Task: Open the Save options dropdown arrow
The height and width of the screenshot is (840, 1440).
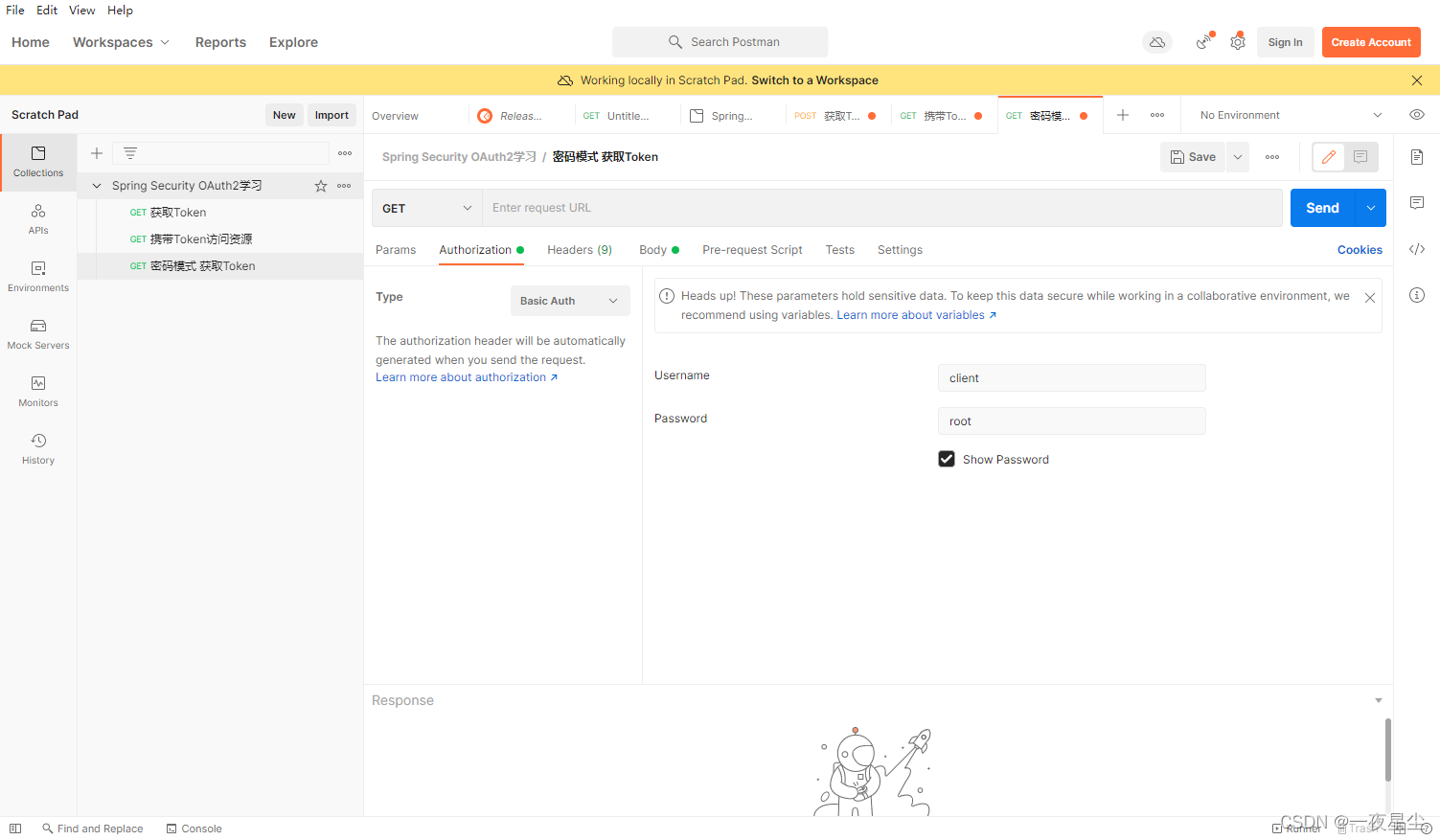Action: (x=1238, y=157)
